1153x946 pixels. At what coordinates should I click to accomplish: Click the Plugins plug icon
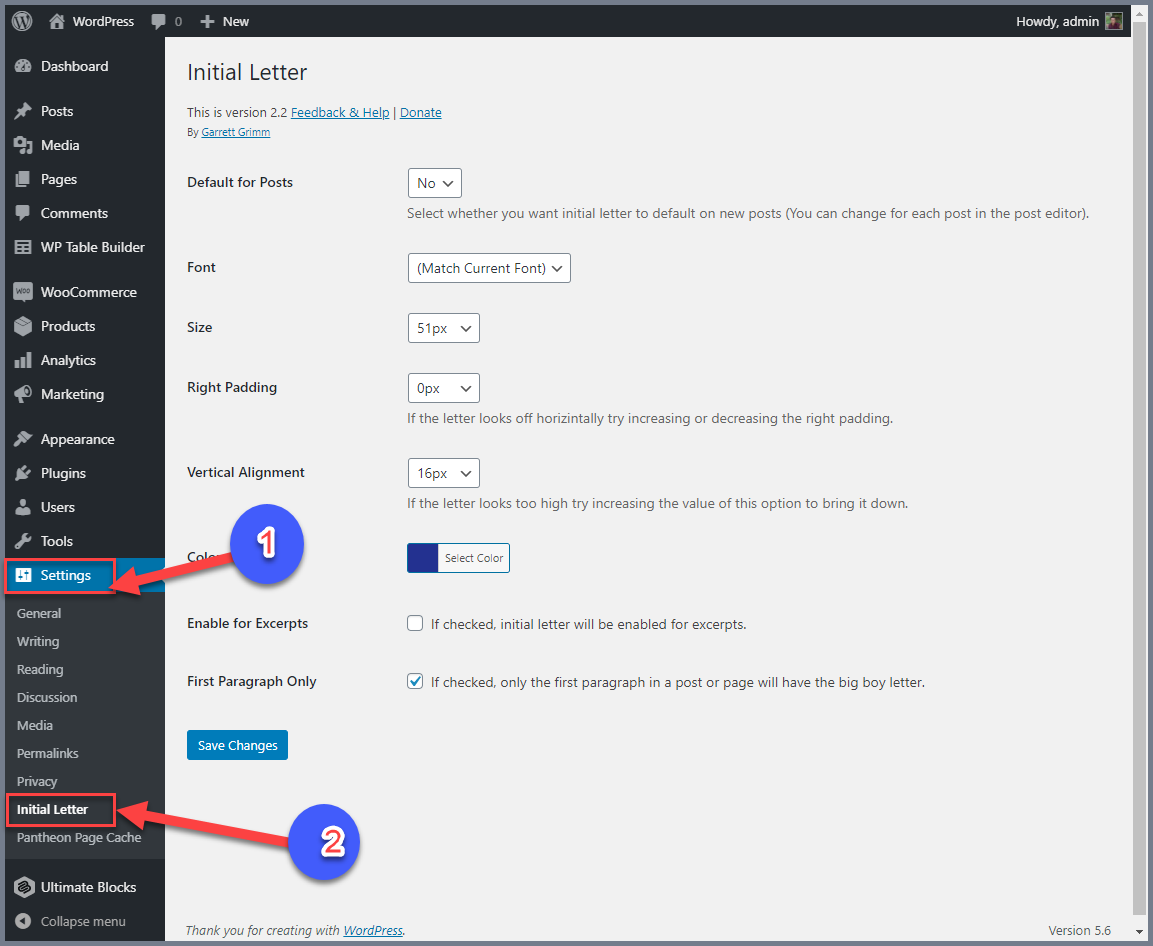tap(24, 473)
